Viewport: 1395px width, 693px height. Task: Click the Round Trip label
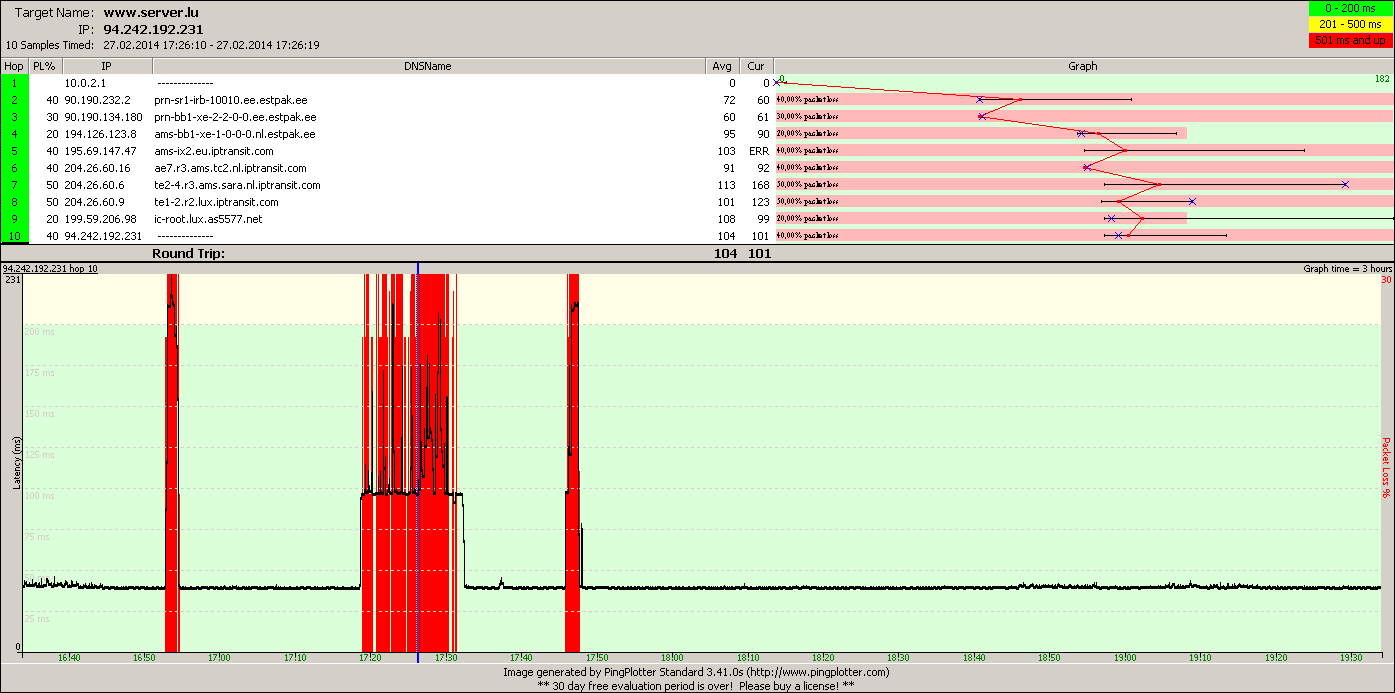[188, 254]
